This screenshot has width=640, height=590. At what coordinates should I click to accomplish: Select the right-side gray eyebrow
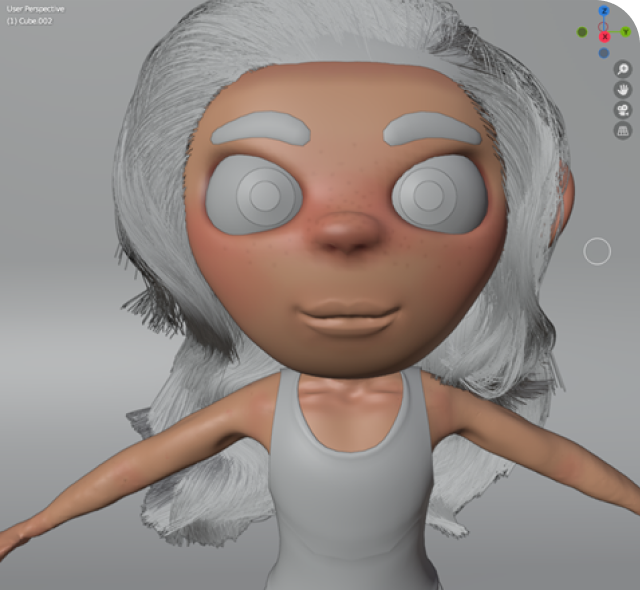(434, 131)
